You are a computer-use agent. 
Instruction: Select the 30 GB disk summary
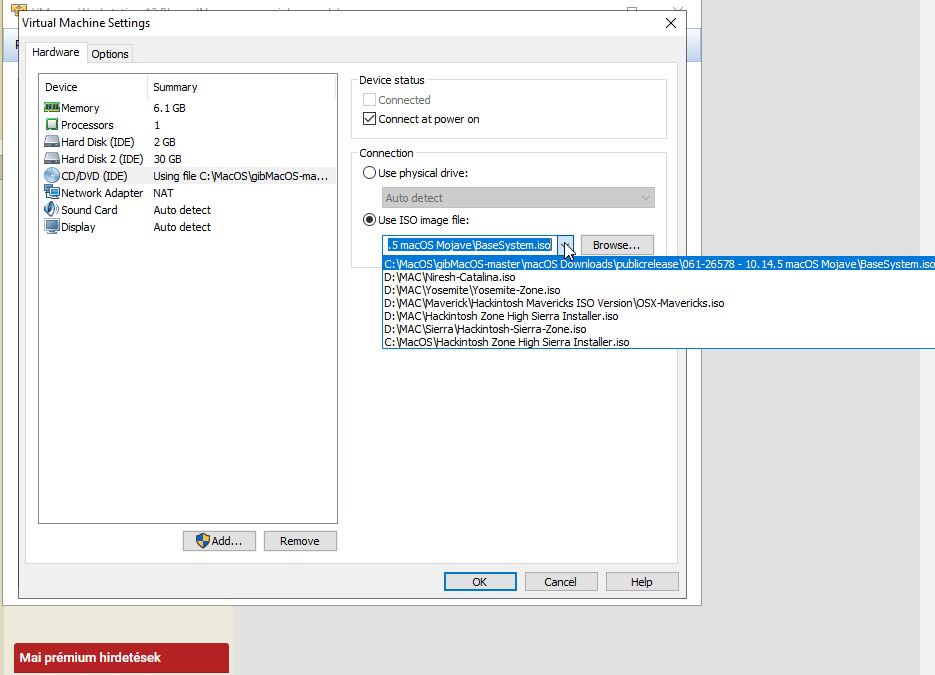point(168,159)
